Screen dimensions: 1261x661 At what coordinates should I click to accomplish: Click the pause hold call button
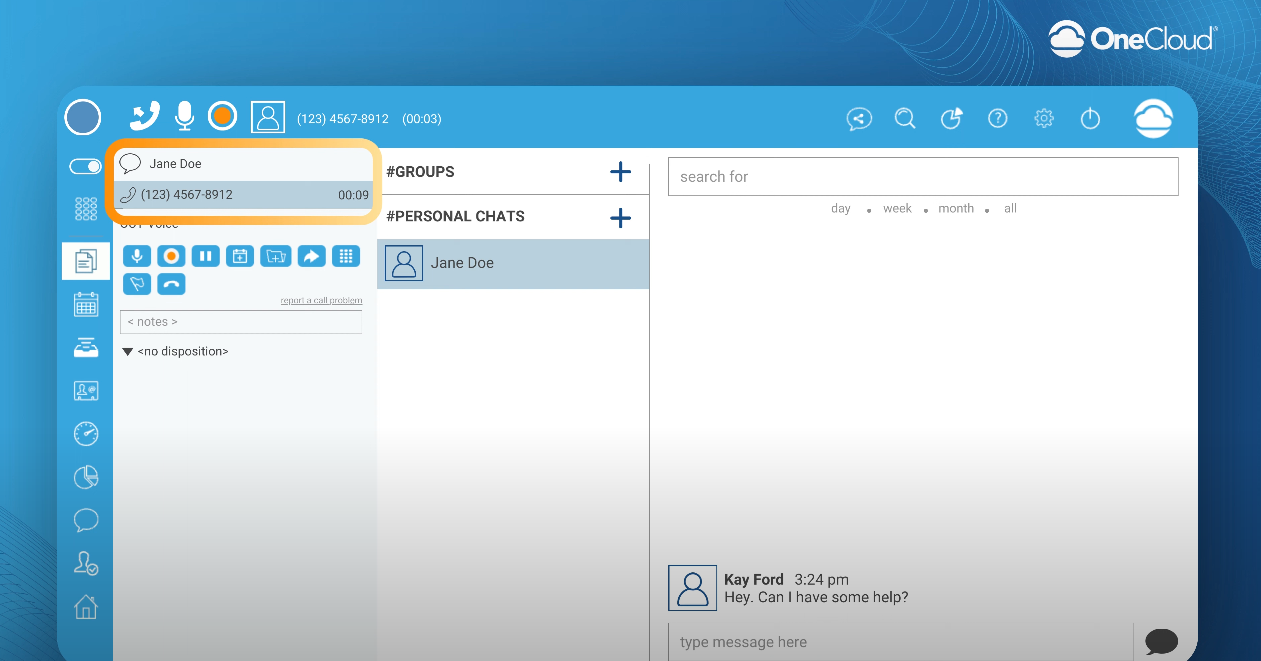click(205, 257)
